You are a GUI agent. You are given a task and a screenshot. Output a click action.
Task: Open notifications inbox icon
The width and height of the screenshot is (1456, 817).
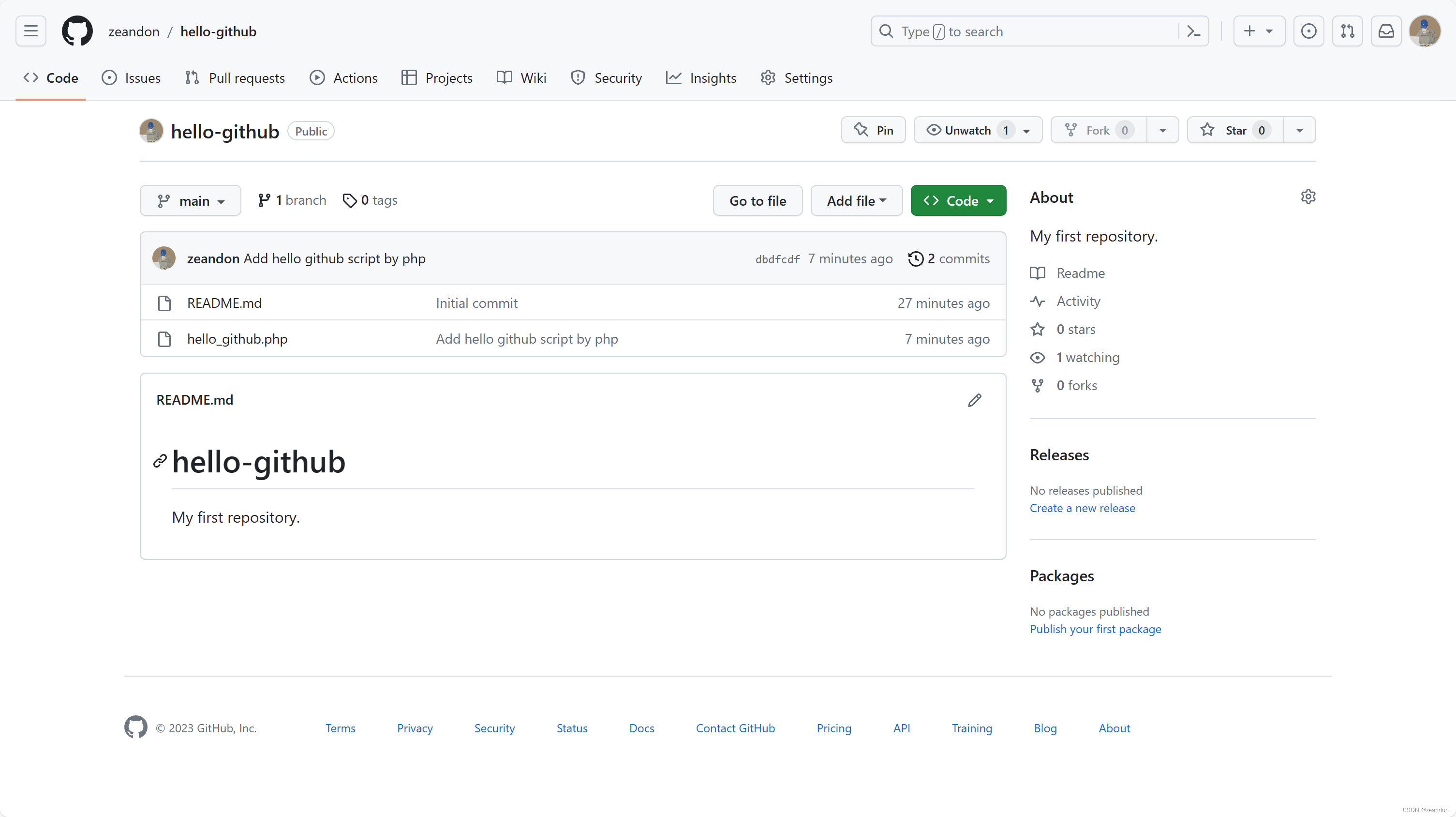[x=1386, y=31]
